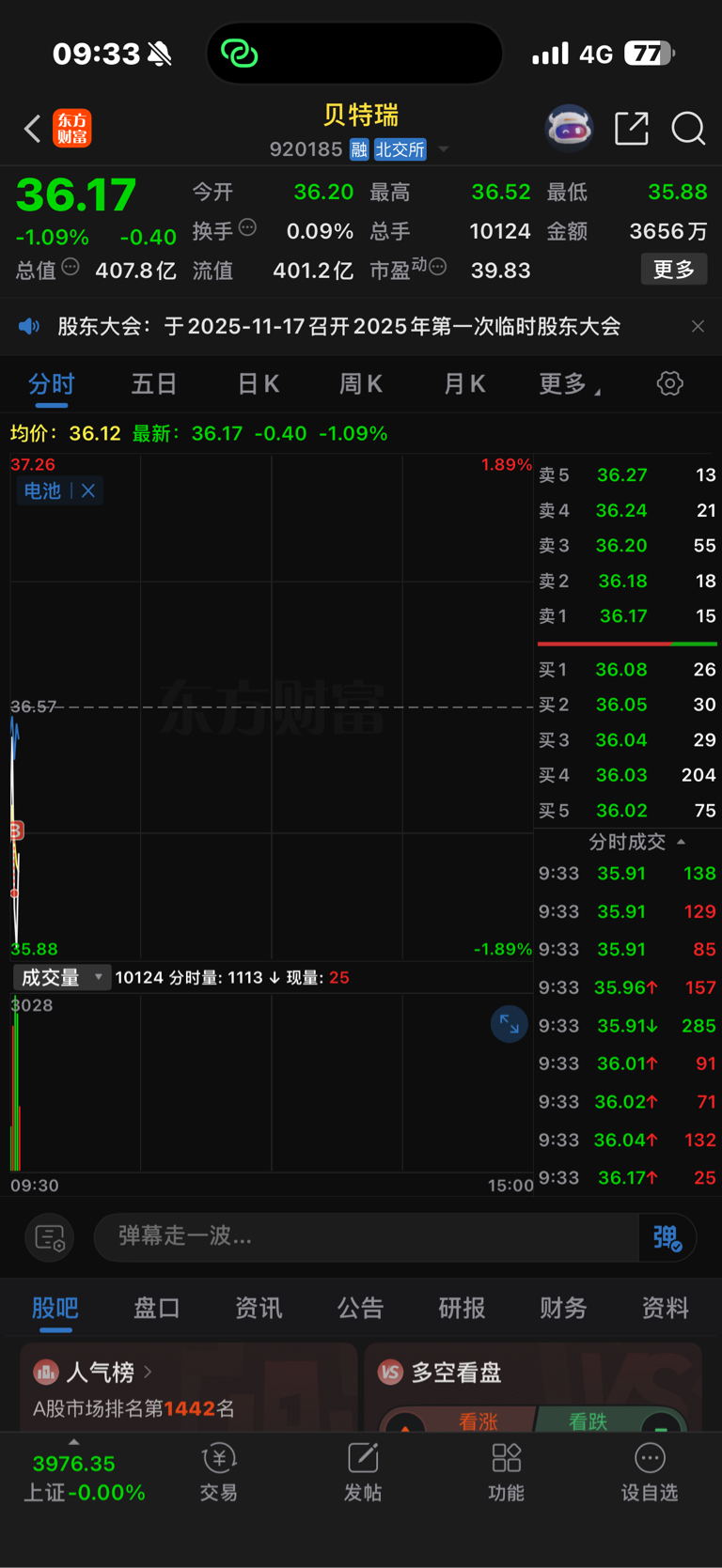Switch to the 月K chart tab
The image size is (722, 1568).
click(x=463, y=384)
